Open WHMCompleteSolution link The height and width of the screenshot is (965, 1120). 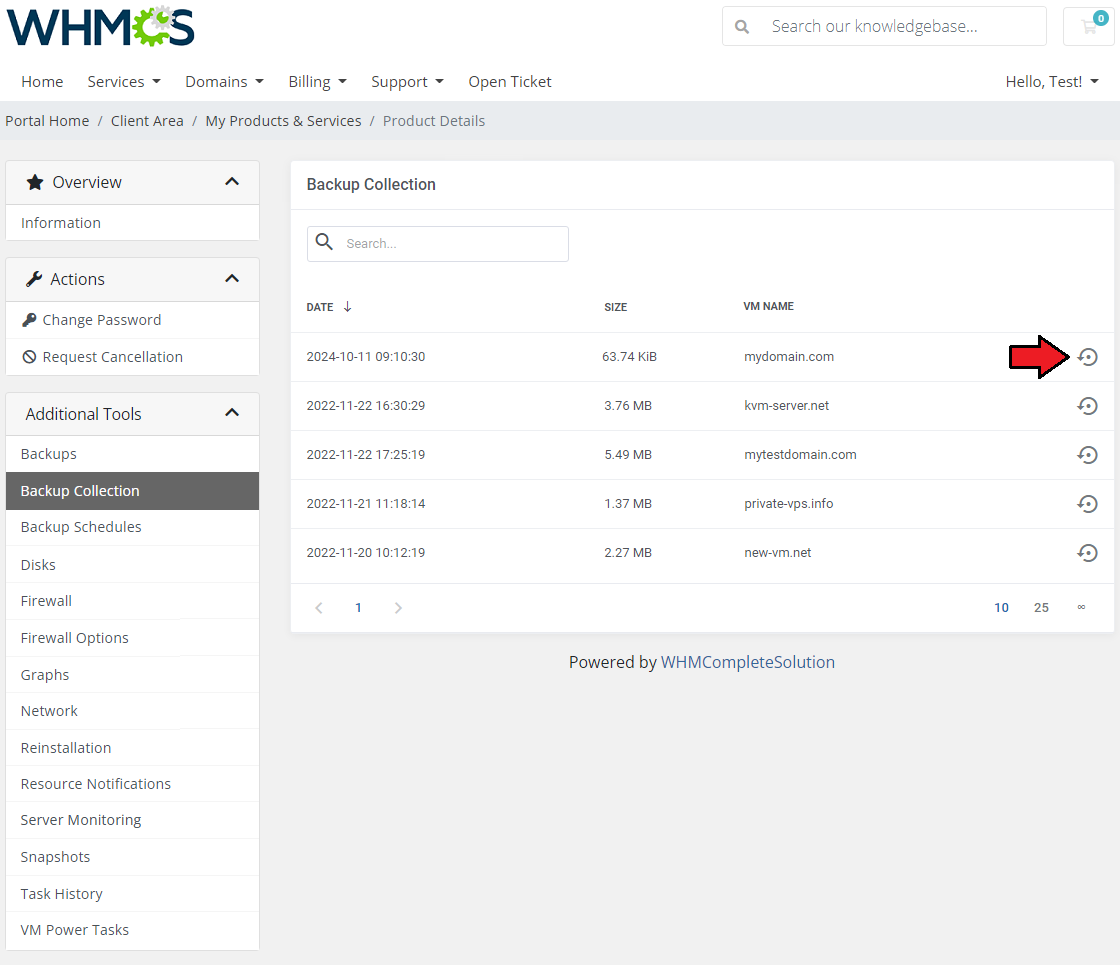[748, 662]
